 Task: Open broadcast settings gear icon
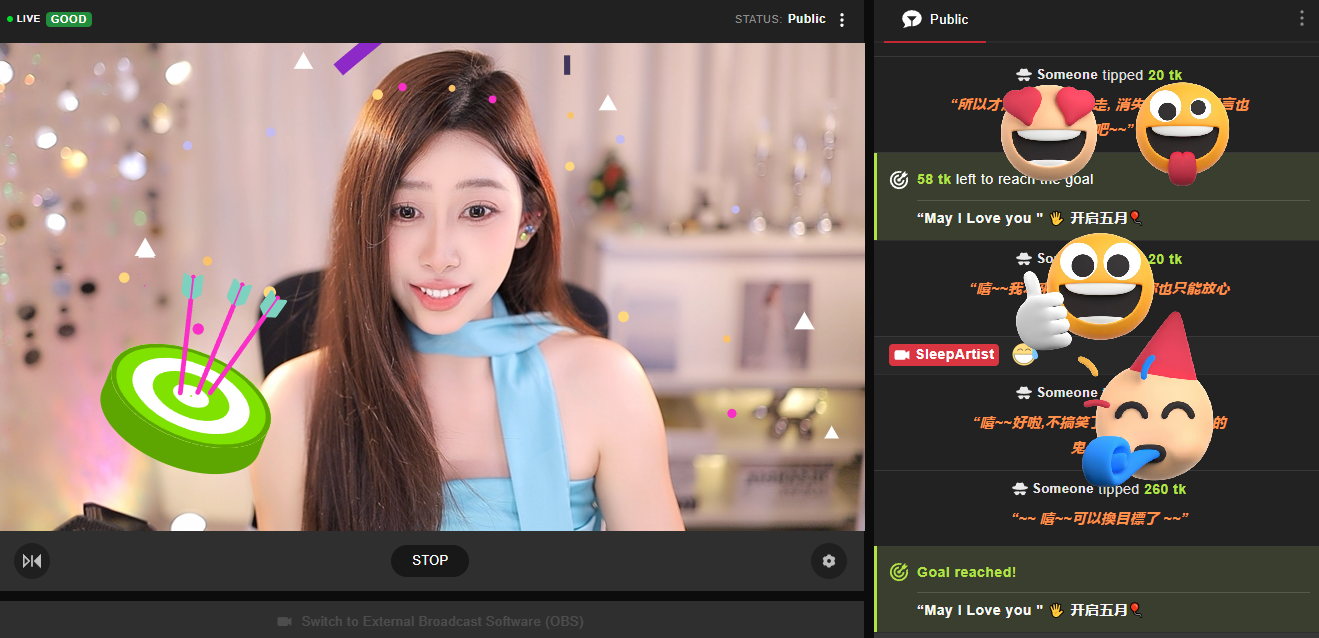tap(828, 561)
